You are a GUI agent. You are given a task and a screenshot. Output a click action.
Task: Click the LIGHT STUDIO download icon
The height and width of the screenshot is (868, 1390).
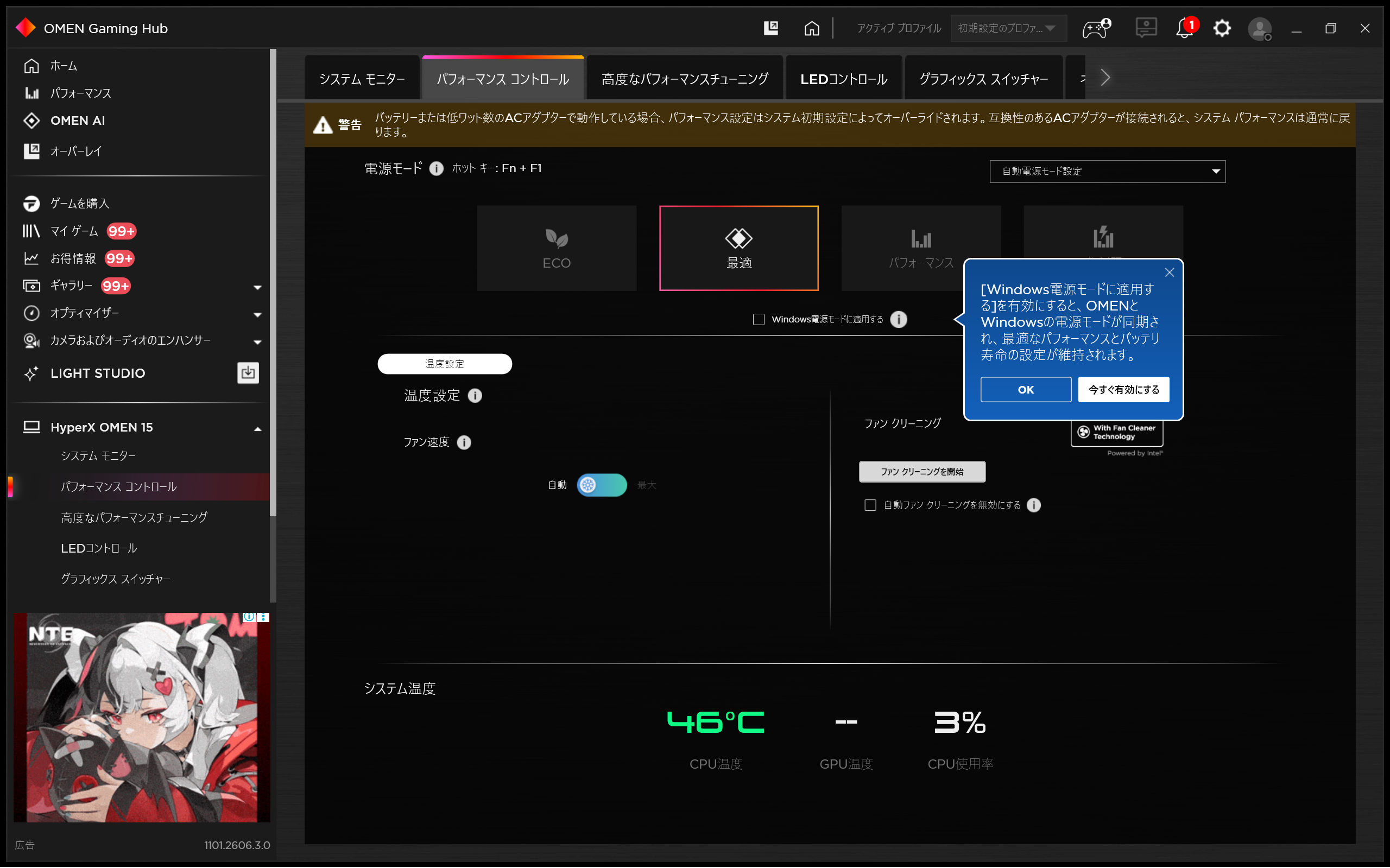tap(248, 372)
